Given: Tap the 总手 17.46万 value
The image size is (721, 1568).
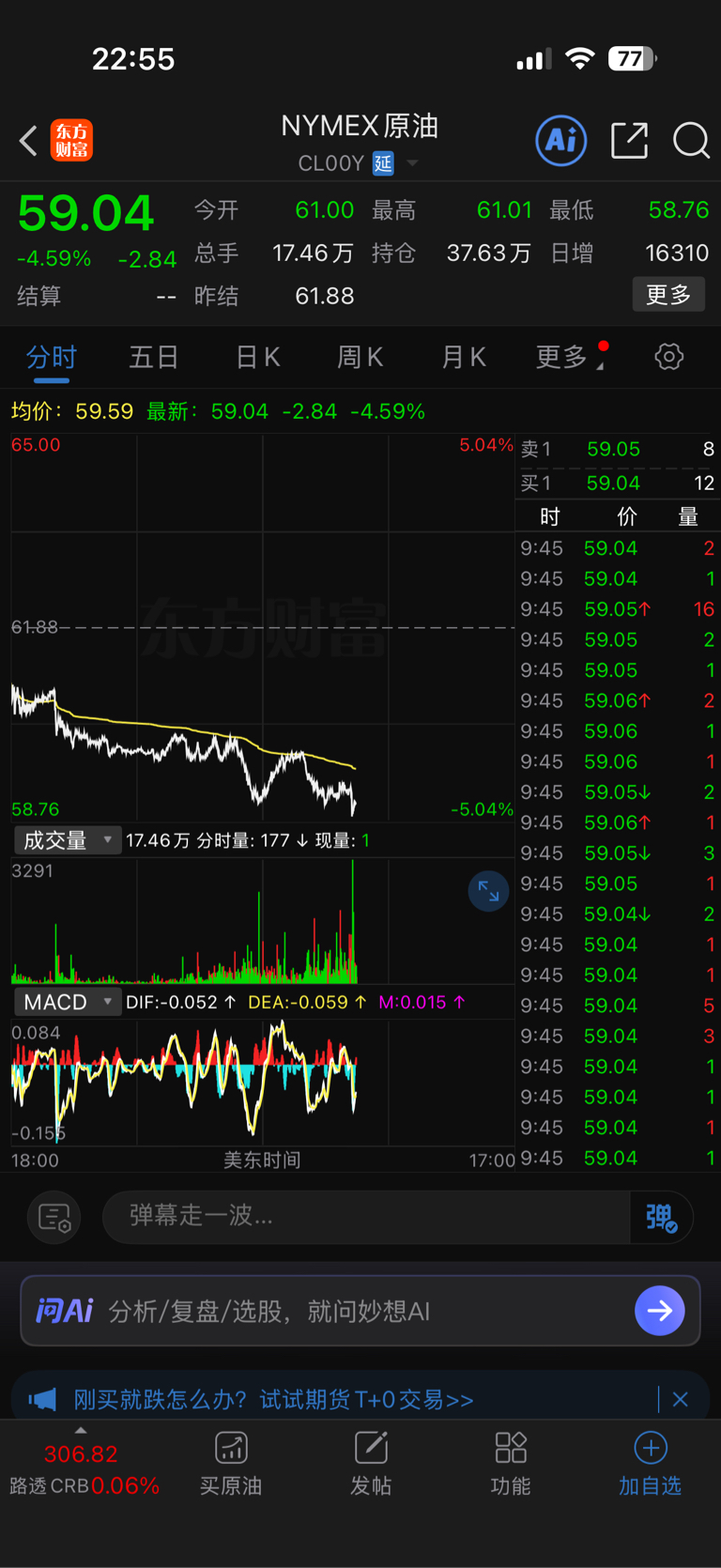Looking at the screenshot, I should [x=313, y=253].
